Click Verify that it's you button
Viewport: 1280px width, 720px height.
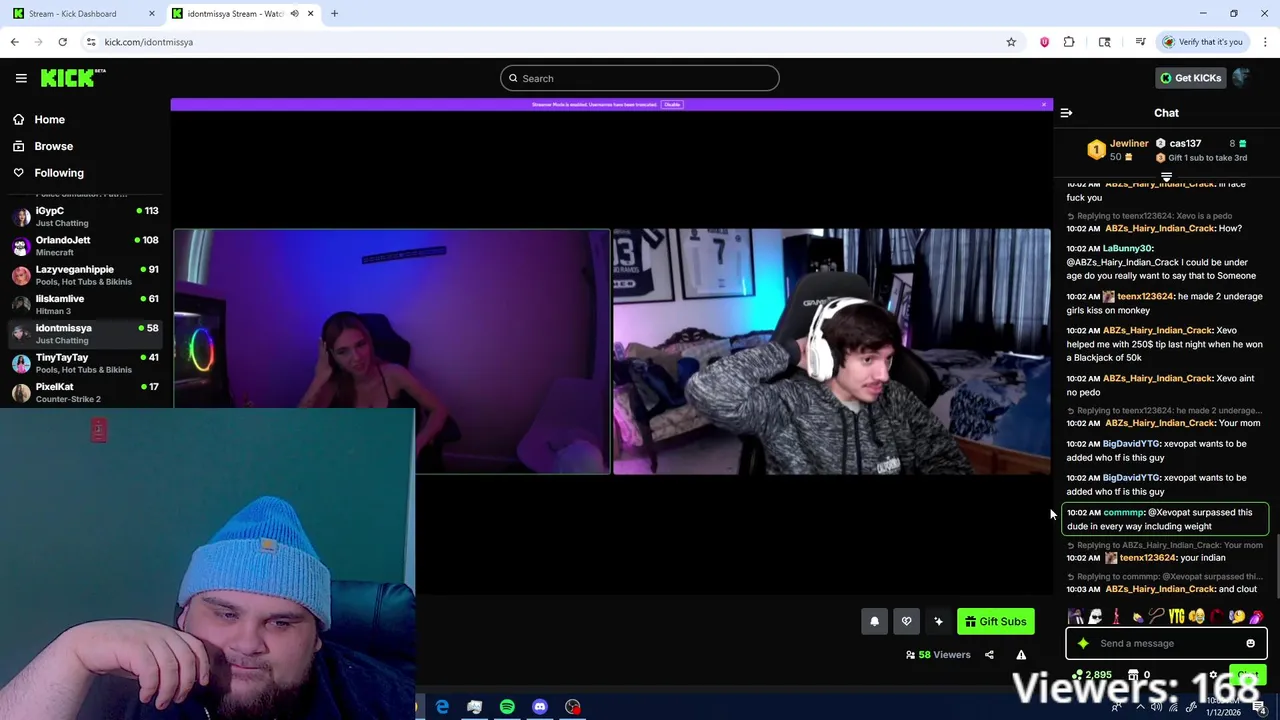click(1202, 42)
